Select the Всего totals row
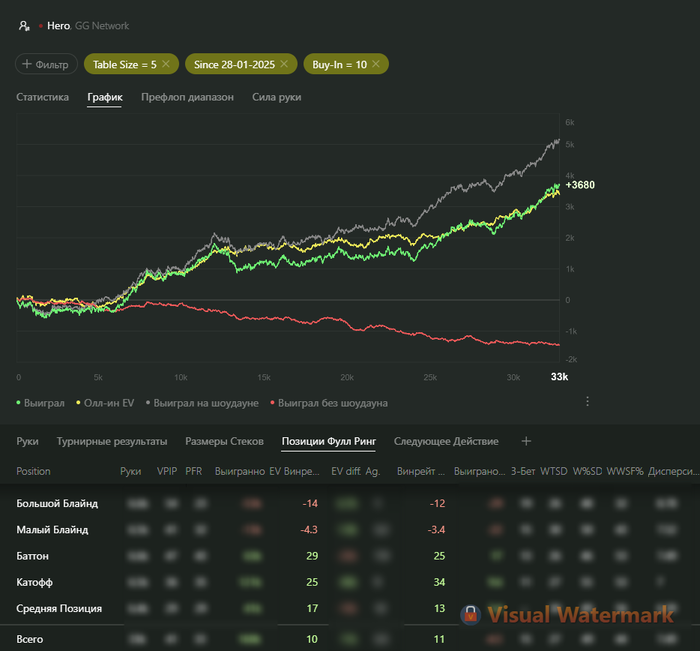Viewport: 700px width, 651px height. [x=350, y=639]
